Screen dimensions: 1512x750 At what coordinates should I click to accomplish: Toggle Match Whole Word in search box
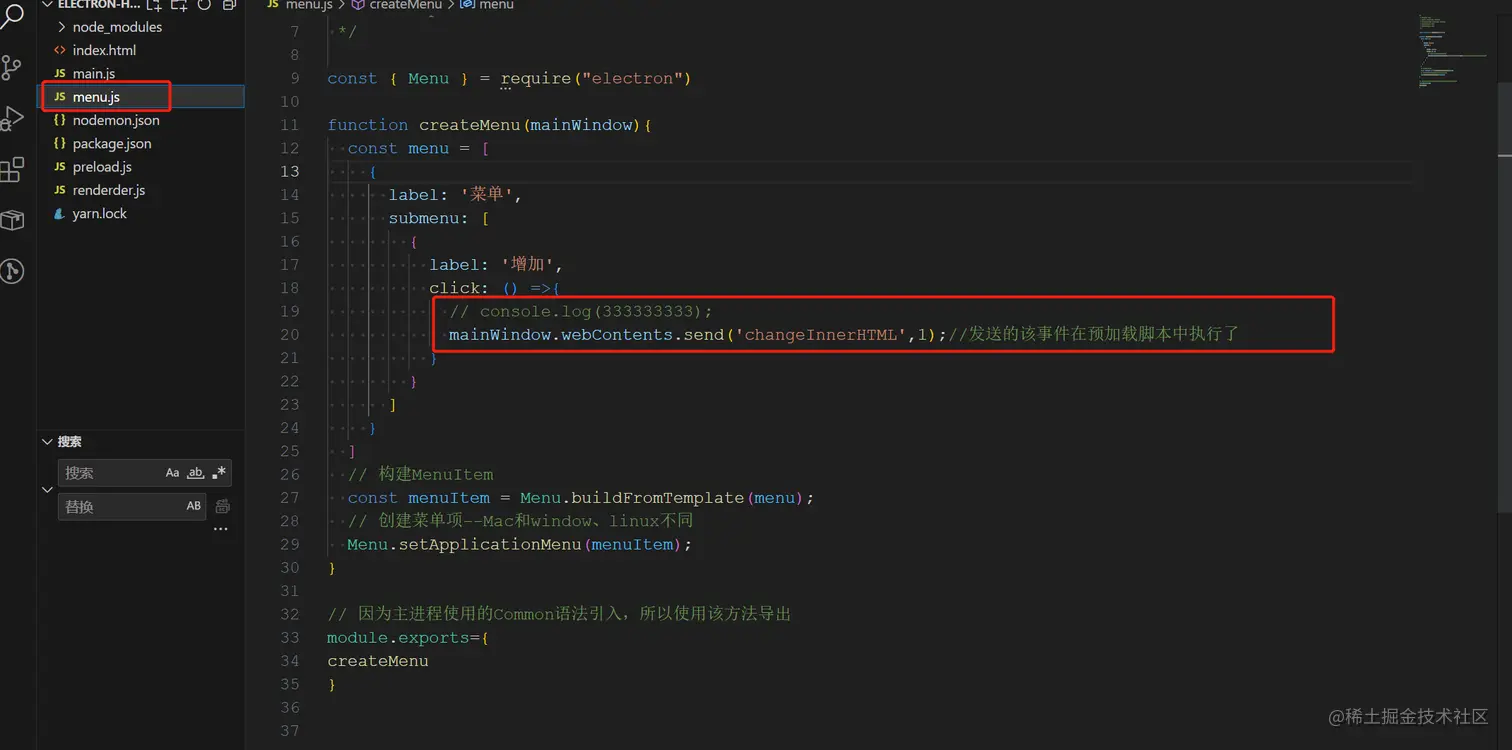click(196, 473)
